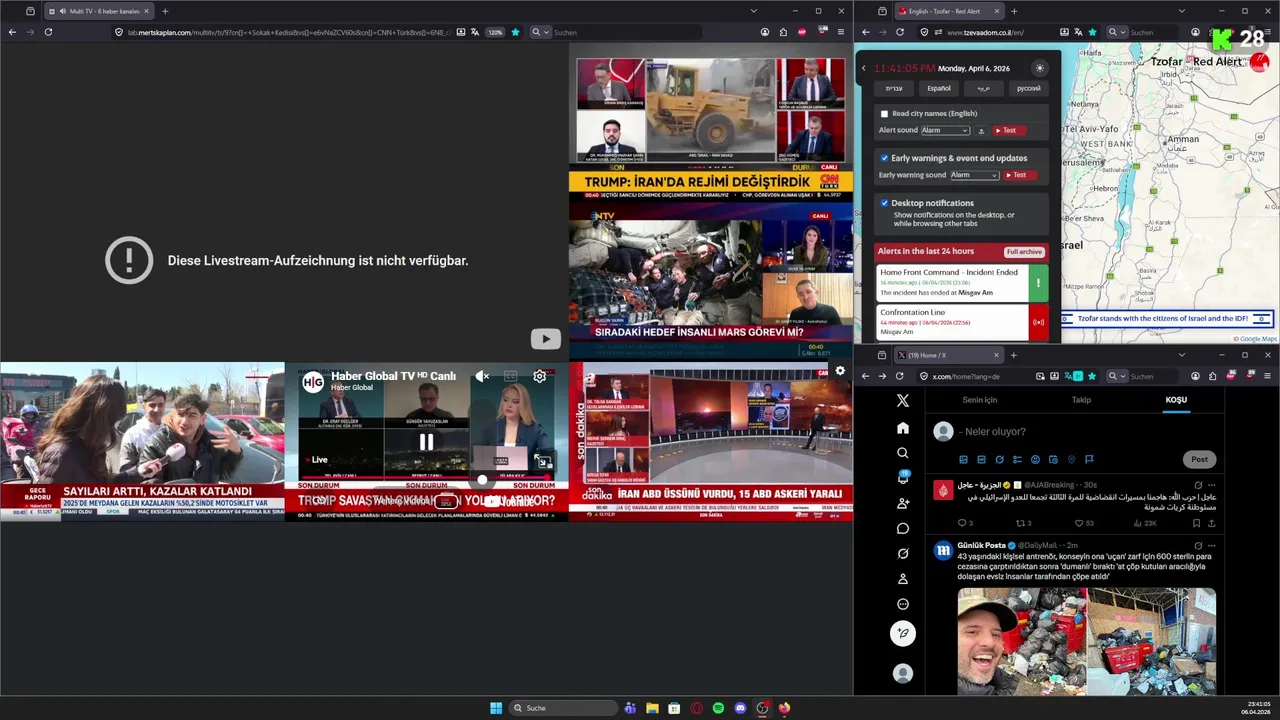Switch Tzofar language to русский

point(1028,88)
